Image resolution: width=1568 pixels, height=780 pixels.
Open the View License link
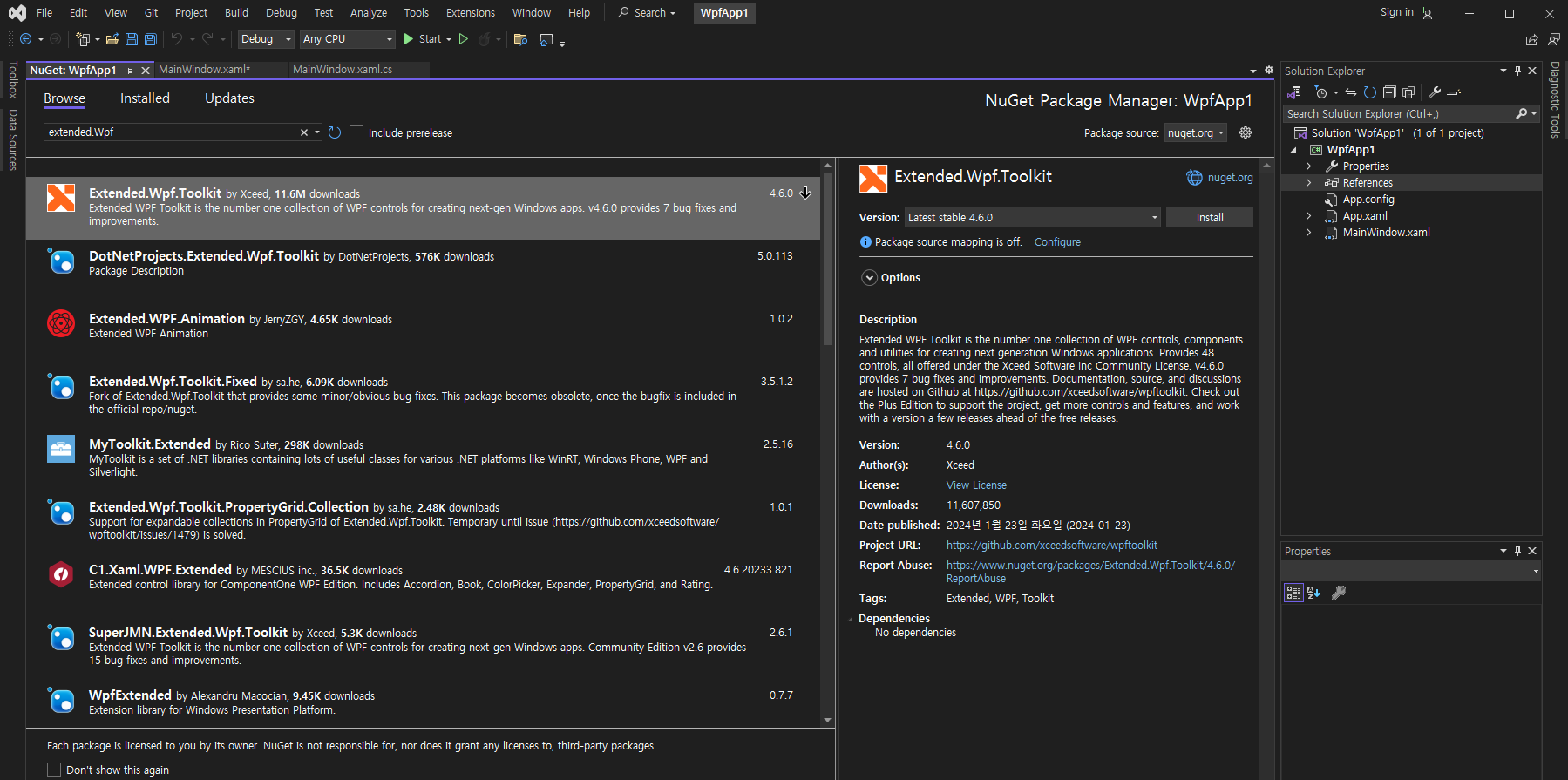pyautogui.click(x=976, y=485)
